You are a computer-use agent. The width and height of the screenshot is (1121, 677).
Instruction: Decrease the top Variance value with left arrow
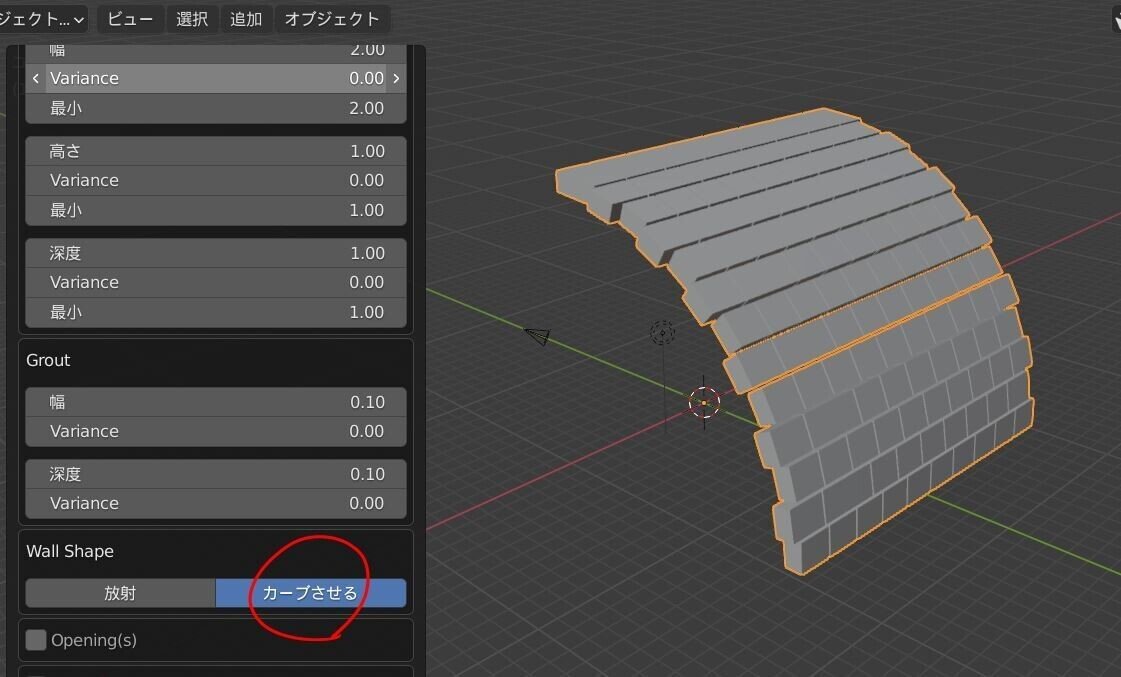36,79
